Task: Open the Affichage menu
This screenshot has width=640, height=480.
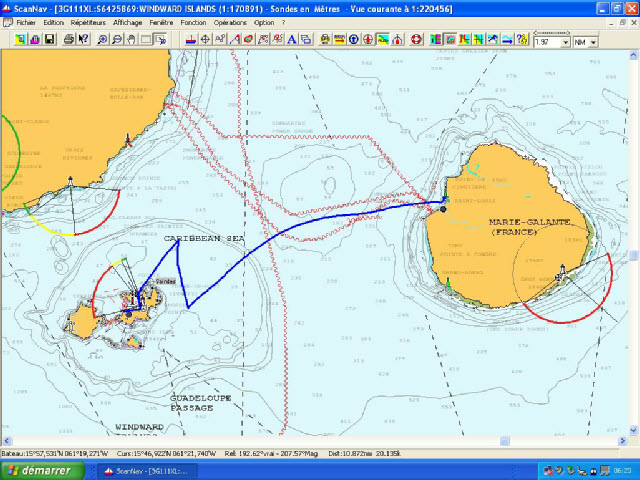Action: click(x=127, y=22)
